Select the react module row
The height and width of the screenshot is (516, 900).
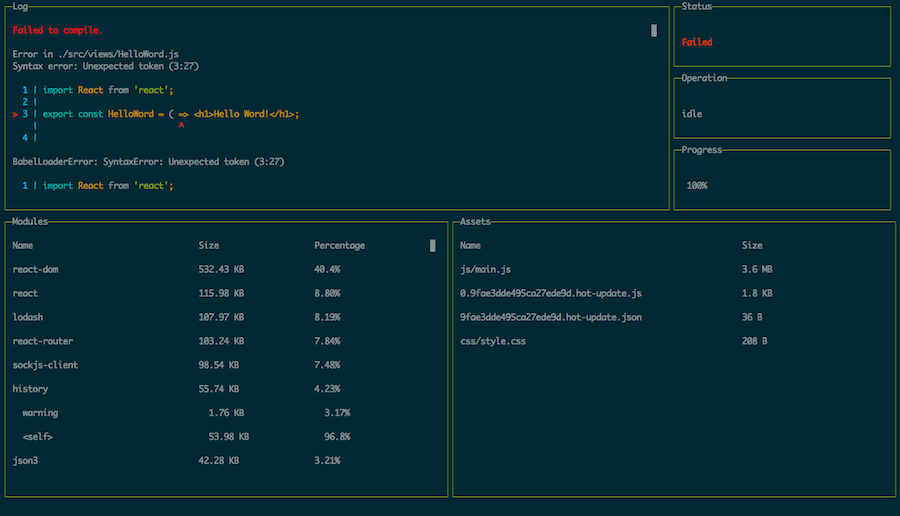(221, 293)
